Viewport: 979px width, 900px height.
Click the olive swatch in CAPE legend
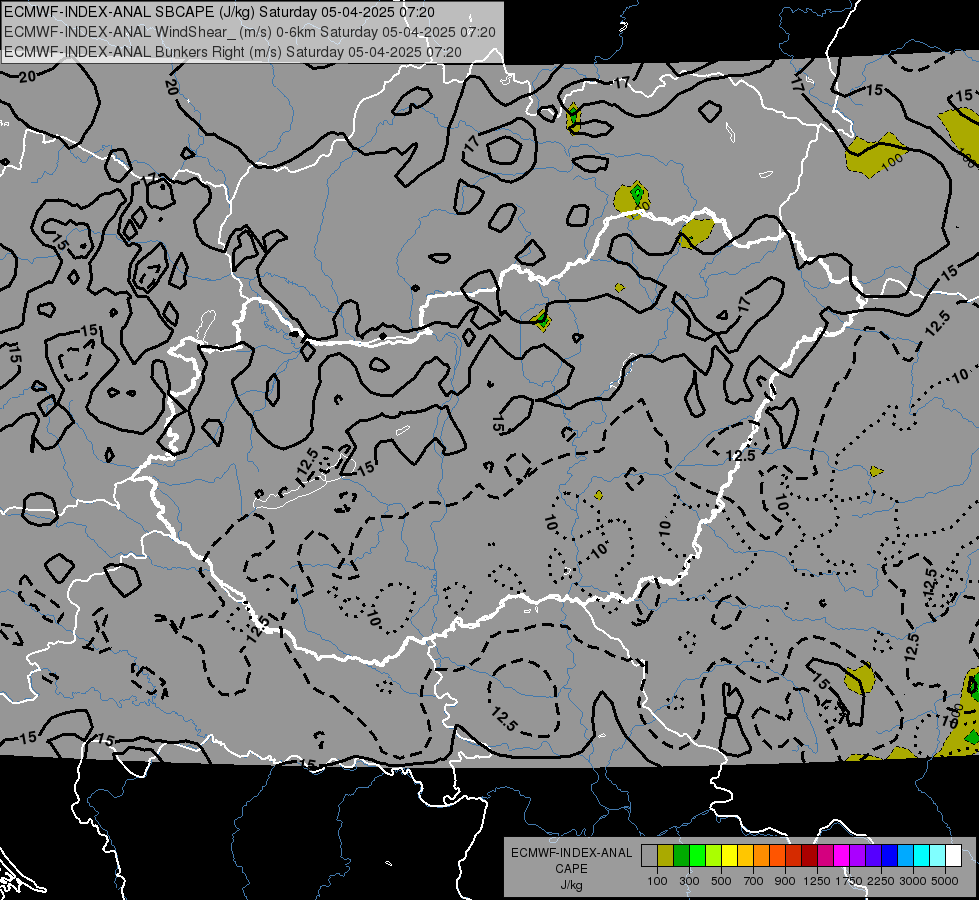point(666,856)
